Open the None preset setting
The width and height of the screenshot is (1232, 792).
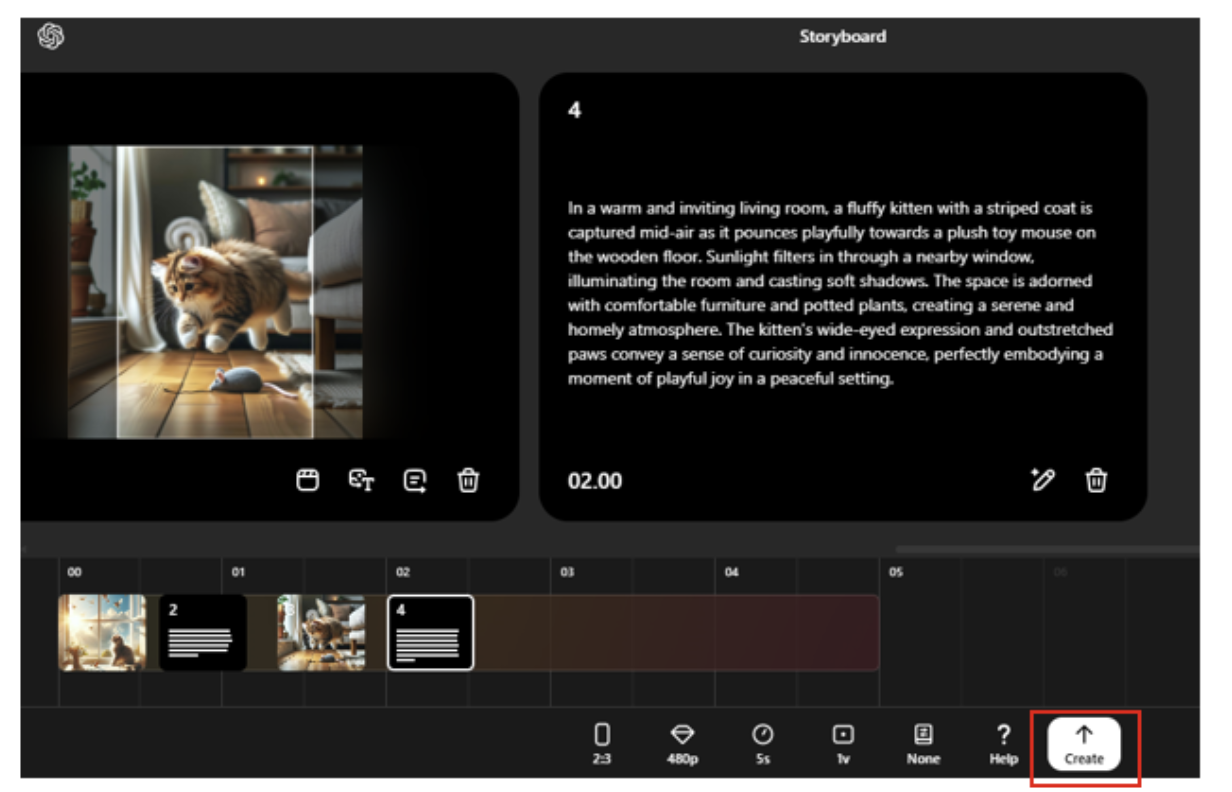coord(924,743)
